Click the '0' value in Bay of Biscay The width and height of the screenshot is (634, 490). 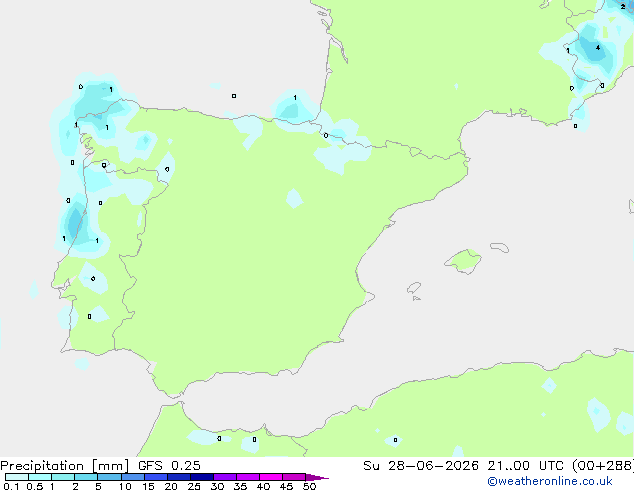coord(234,96)
